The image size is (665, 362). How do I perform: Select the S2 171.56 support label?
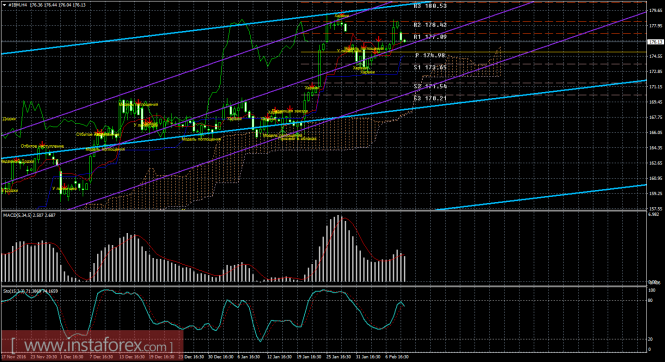(x=430, y=86)
